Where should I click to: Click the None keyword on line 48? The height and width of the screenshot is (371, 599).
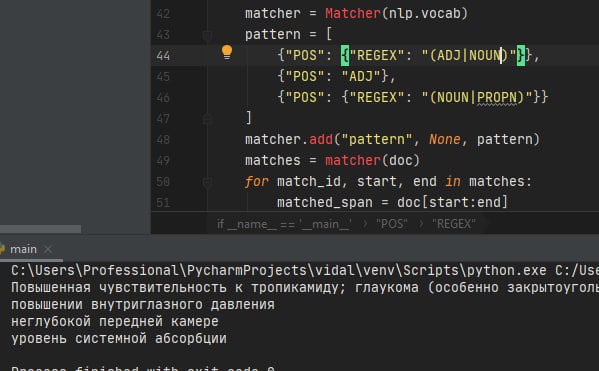coord(445,139)
